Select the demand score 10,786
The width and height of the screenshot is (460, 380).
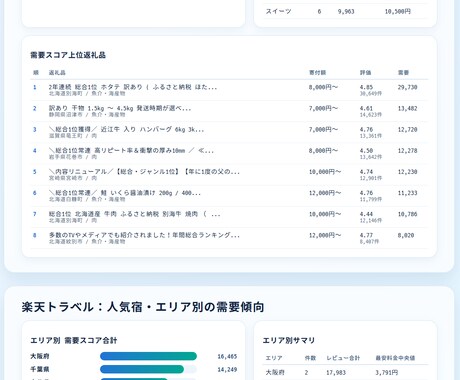(x=407, y=214)
